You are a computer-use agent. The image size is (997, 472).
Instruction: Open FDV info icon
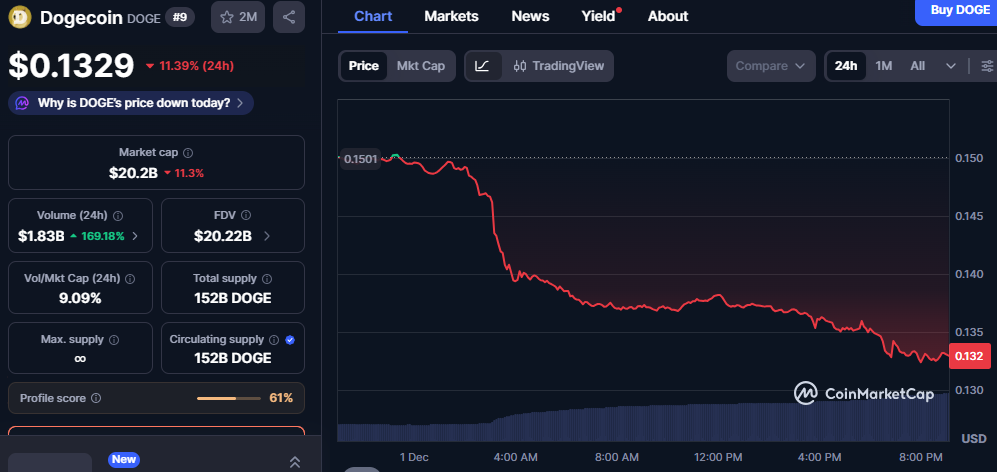246,216
